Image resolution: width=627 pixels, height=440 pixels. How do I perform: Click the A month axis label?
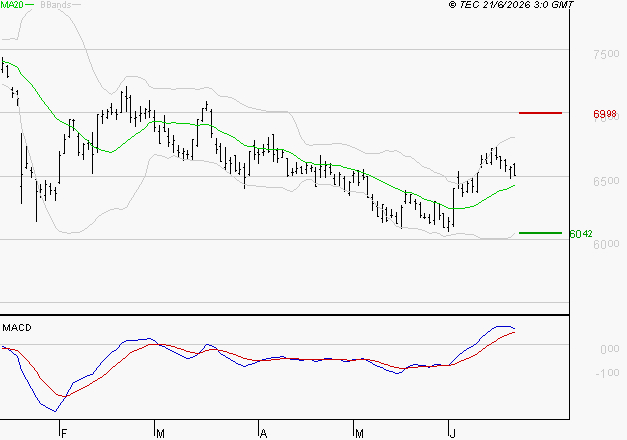coord(263,434)
